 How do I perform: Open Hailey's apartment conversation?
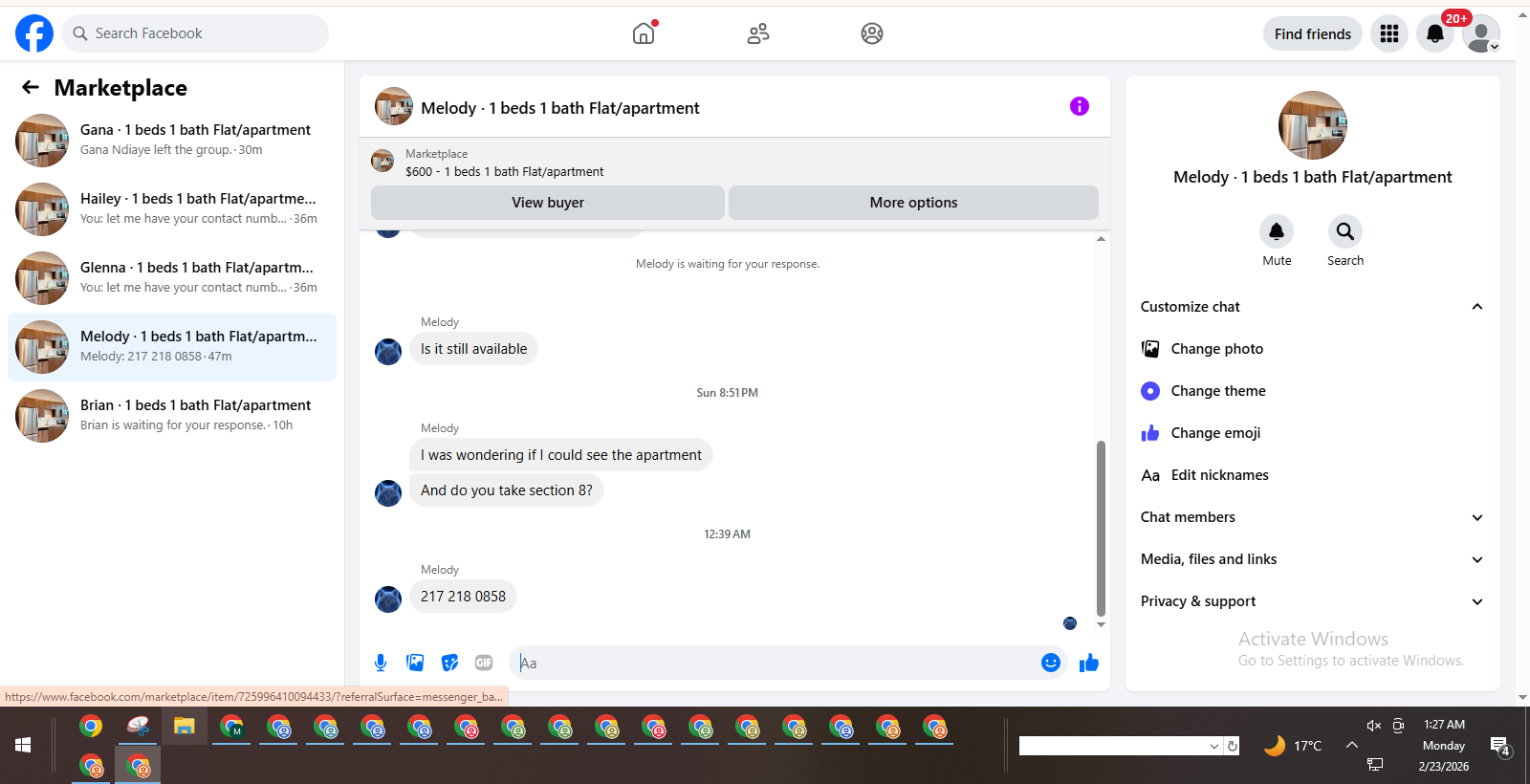pyautogui.click(x=172, y=209)
